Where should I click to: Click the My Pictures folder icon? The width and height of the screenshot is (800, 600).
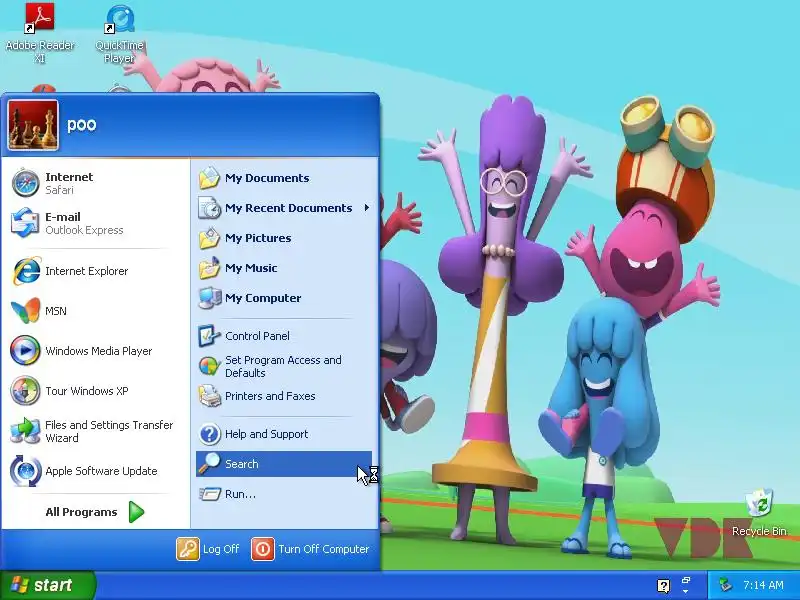(209, 238)
